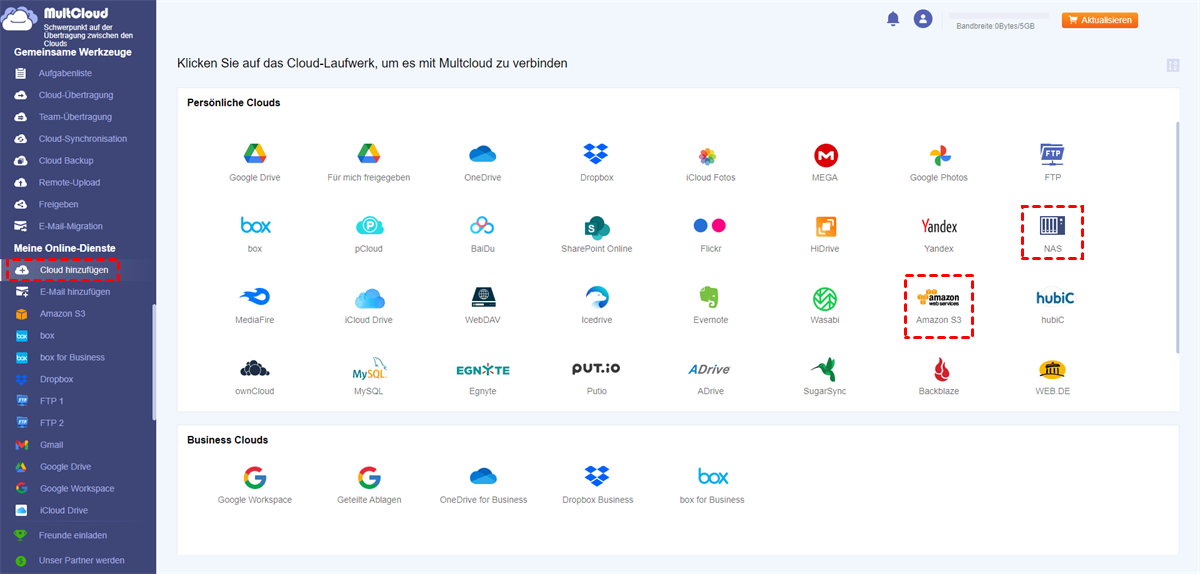Pick the pCloud icon
Viewport: 1200px width, 574px height.
pos(369,226)
